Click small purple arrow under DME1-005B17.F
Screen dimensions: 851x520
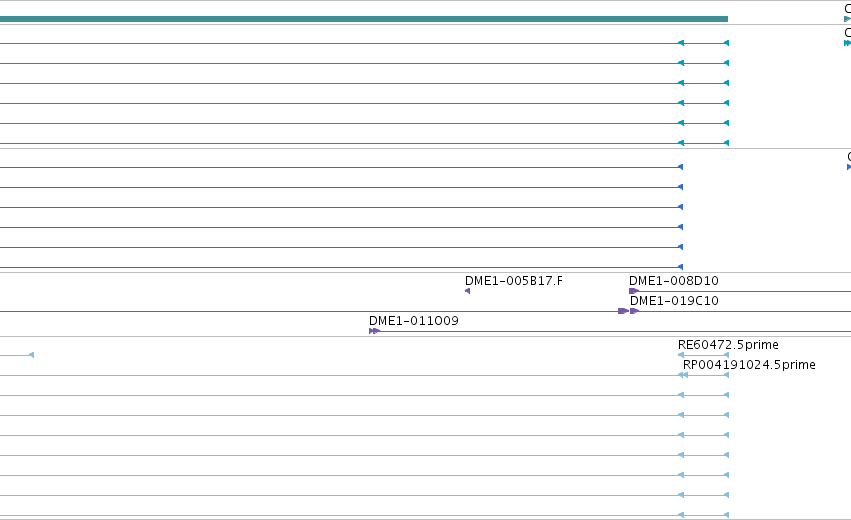[467, 291]
